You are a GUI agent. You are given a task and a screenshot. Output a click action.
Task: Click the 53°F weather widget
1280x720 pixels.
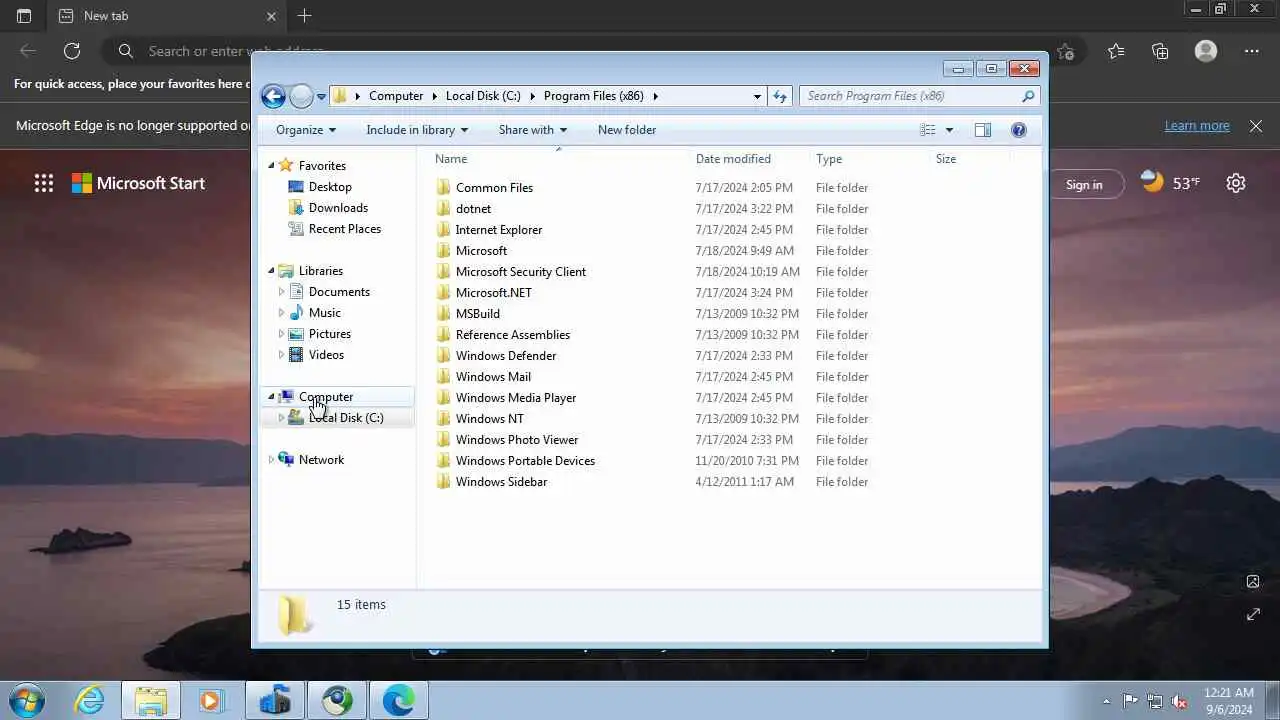pyautogui.click(x=1171, y=183)
